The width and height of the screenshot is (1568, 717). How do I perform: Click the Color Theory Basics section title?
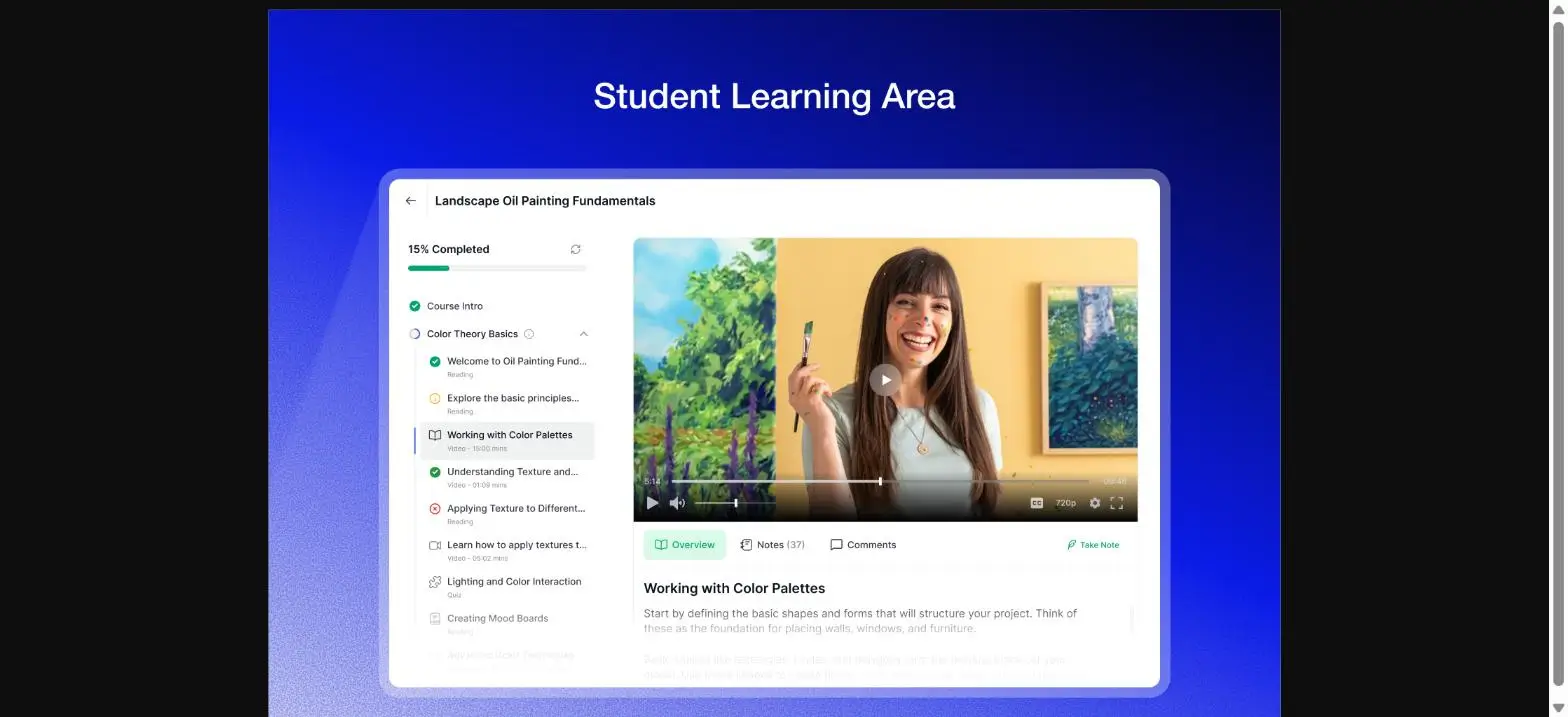tap(472, 334)
